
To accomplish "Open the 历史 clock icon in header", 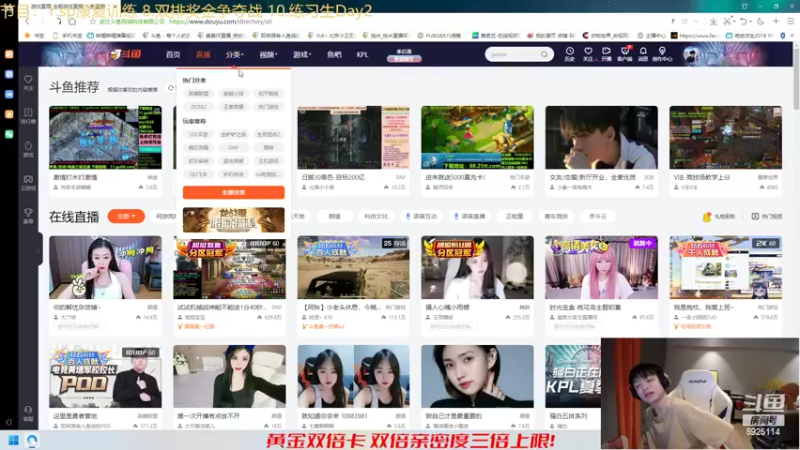I will coord(569,54).
